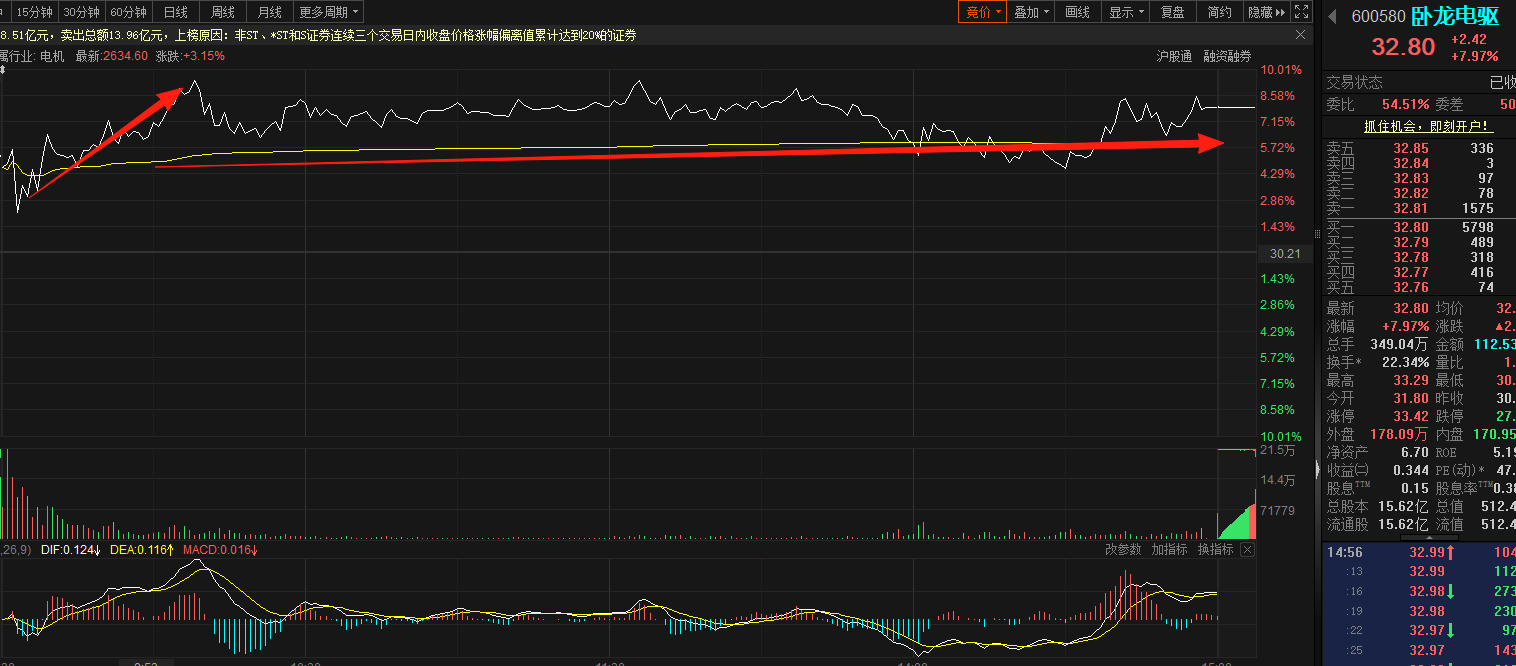Image resolution: width=1516 pixels, height=666 pixels.
Task: Click 隐藏 button with double arrows
Action: [x=1267, y=12]
